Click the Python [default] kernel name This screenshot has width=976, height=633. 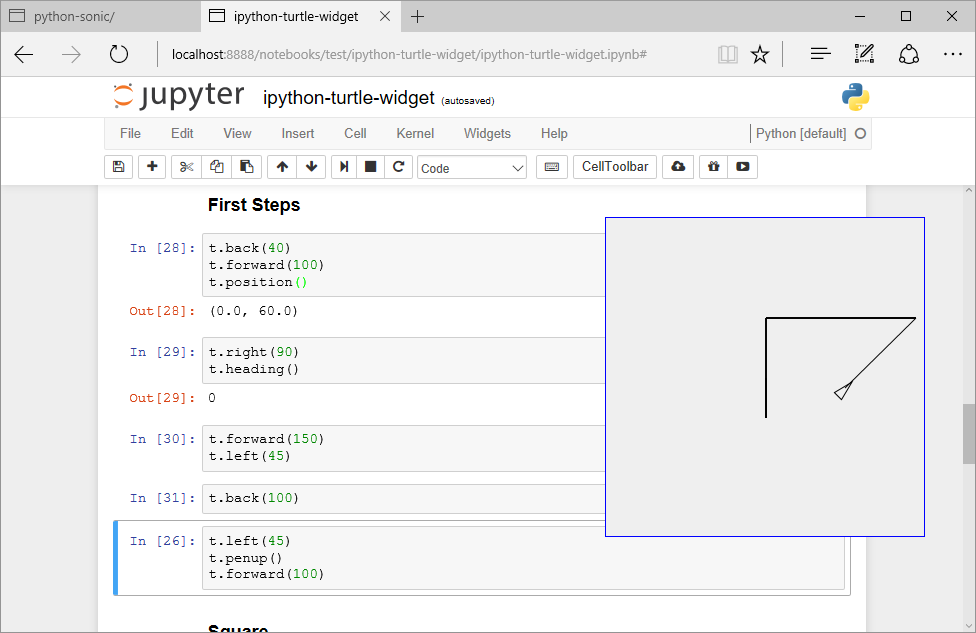point(801,133)
